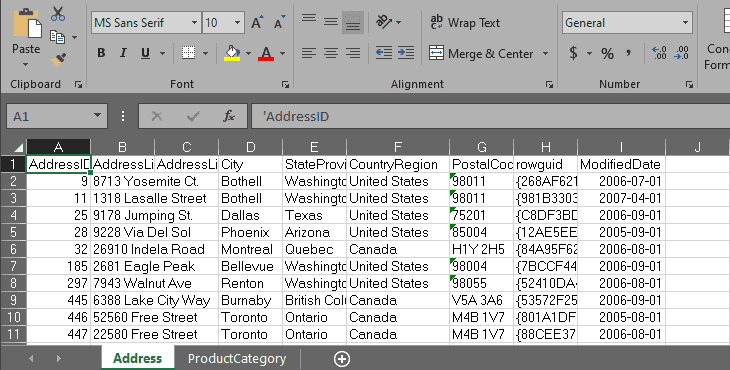The image size is (730, 370).
Task: Open fill color dropdown arrow
Action: [248, 54]
